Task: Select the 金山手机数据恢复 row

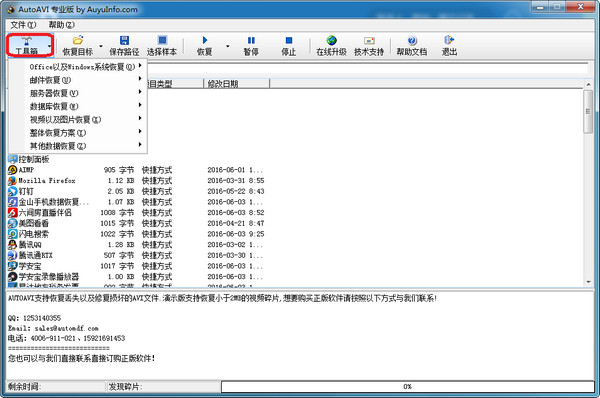Action: click(136, 202)
